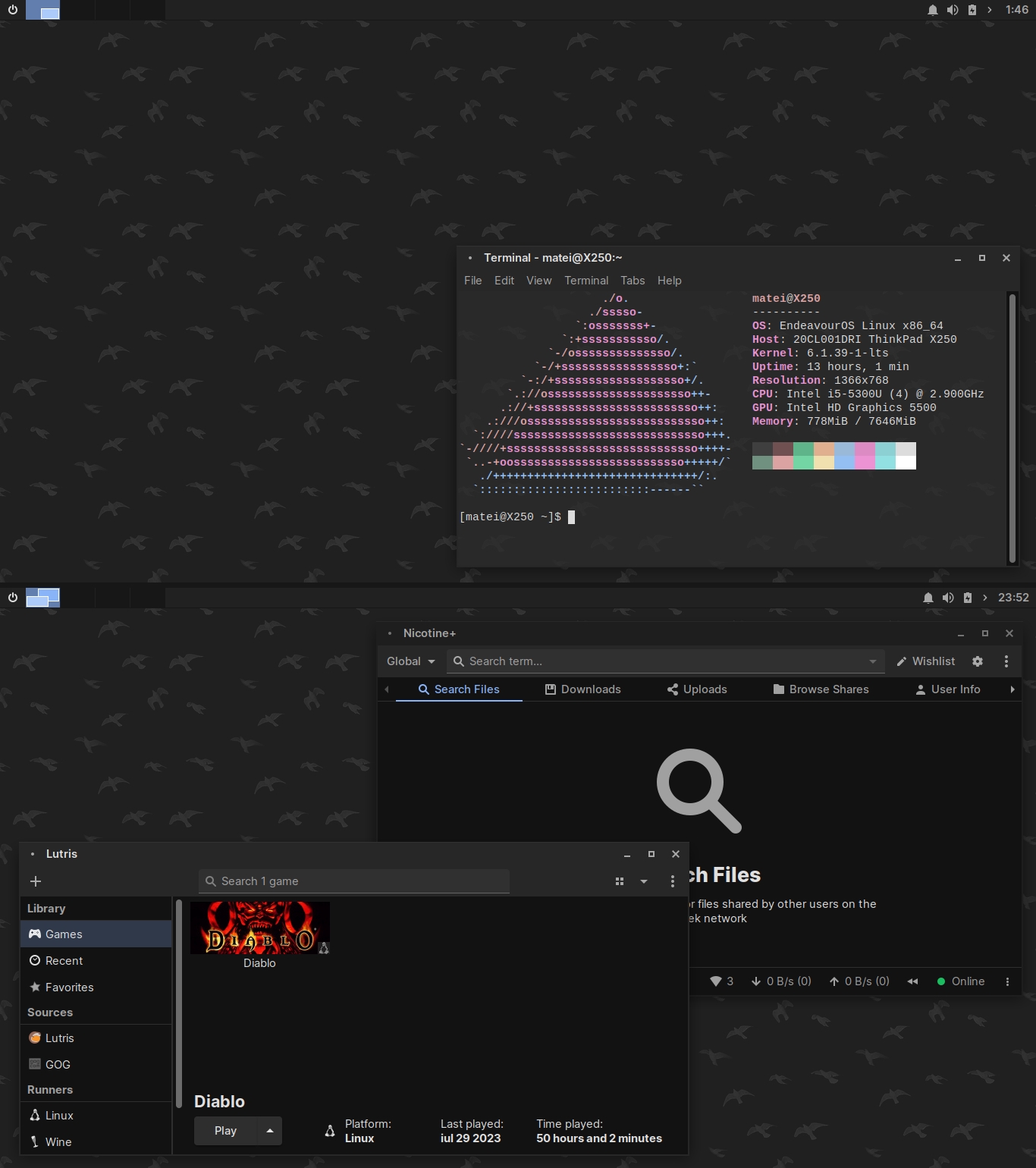Click the volume icon in lower panel
The width and height of the screenshot is (1036, 1168).
pos(948,598)
